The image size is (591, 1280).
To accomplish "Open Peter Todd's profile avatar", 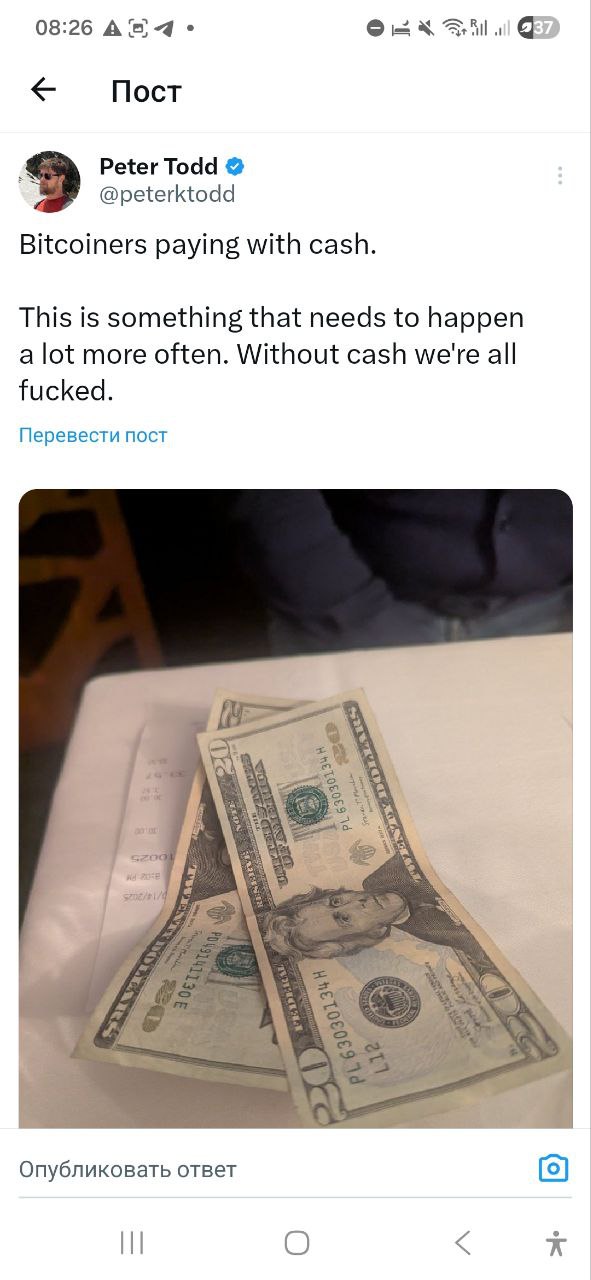I will tap(49, 182).
